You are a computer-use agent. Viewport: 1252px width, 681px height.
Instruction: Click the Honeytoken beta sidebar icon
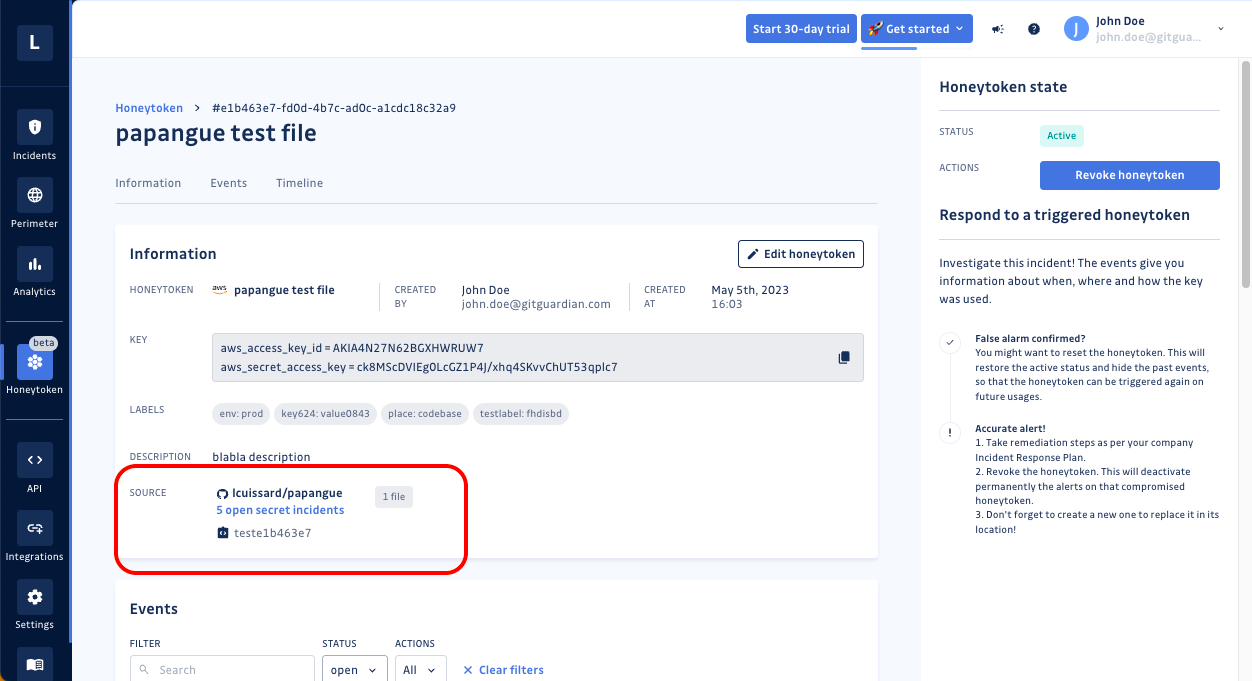tap(34, 362)
